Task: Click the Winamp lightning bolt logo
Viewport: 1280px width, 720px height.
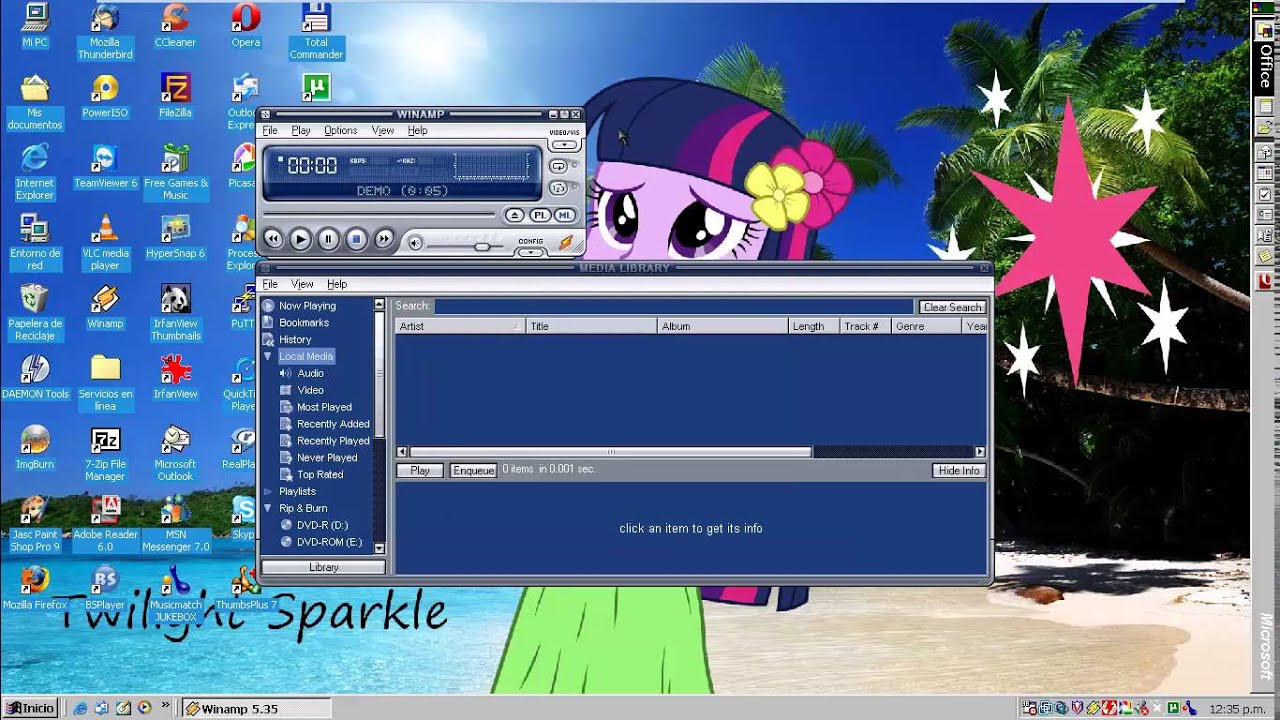Action: pyautogui.click(x=566, y=242)
